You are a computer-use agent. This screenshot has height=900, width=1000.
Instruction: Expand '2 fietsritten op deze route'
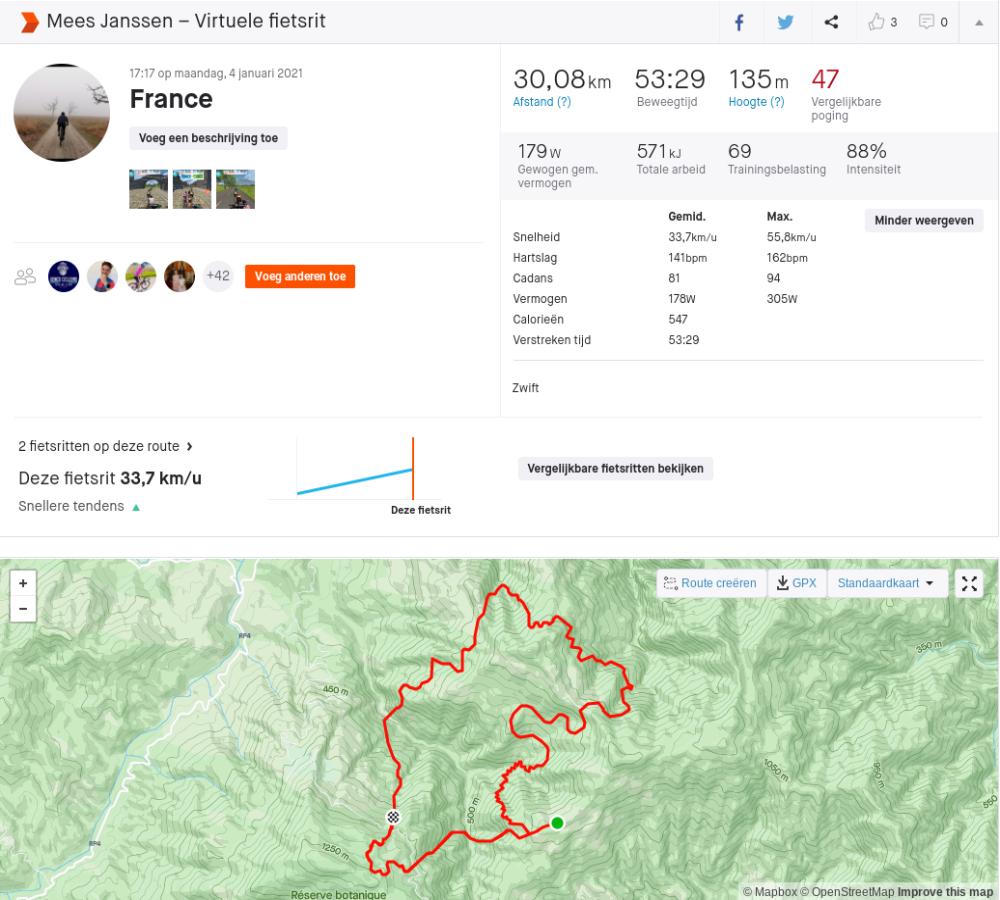(105, 446)
